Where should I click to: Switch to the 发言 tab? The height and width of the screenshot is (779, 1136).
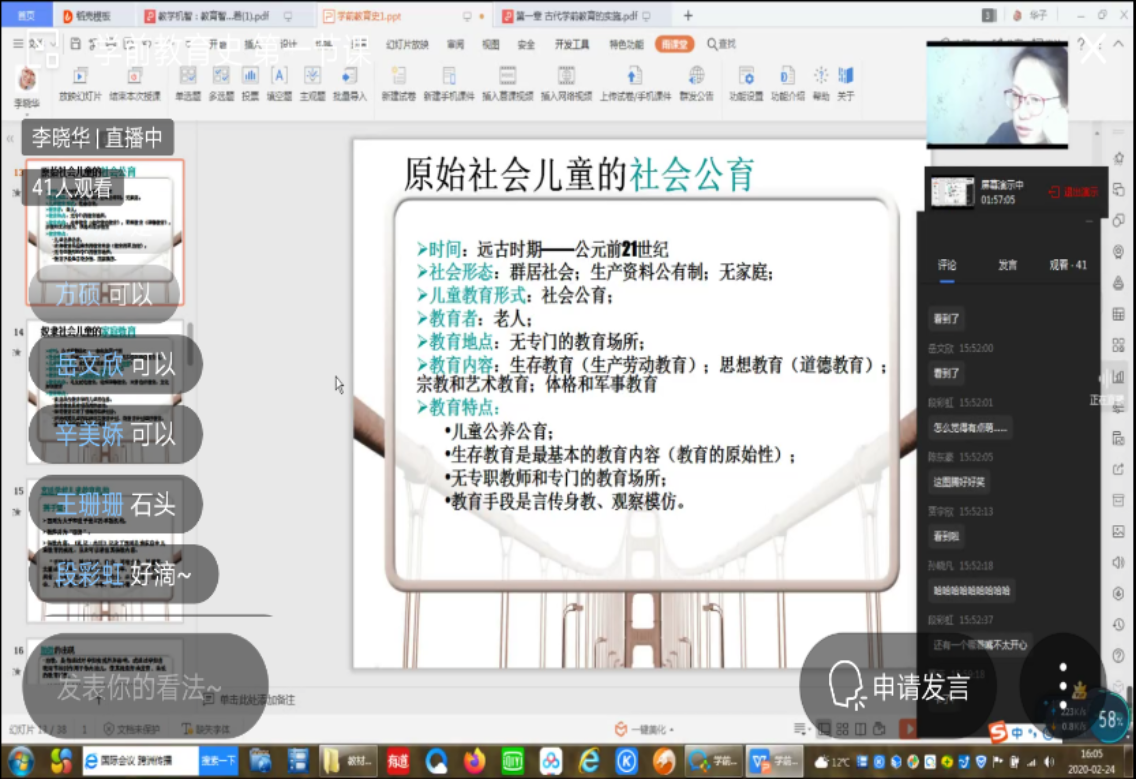click(x=1007, y=265)
